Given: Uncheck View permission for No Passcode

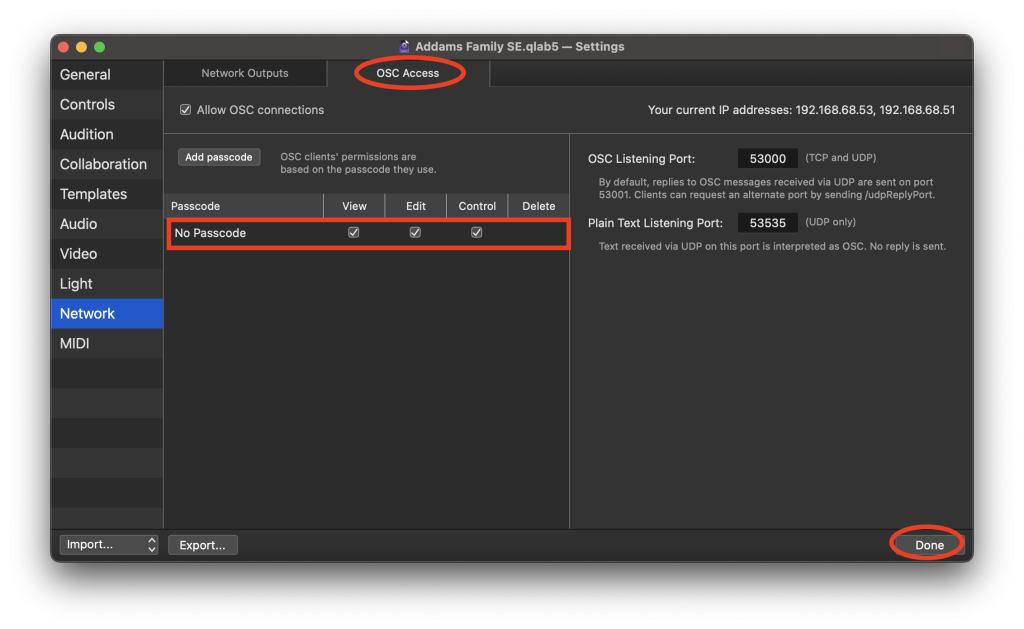Looking at the screenshot, I should pos(353,233).
